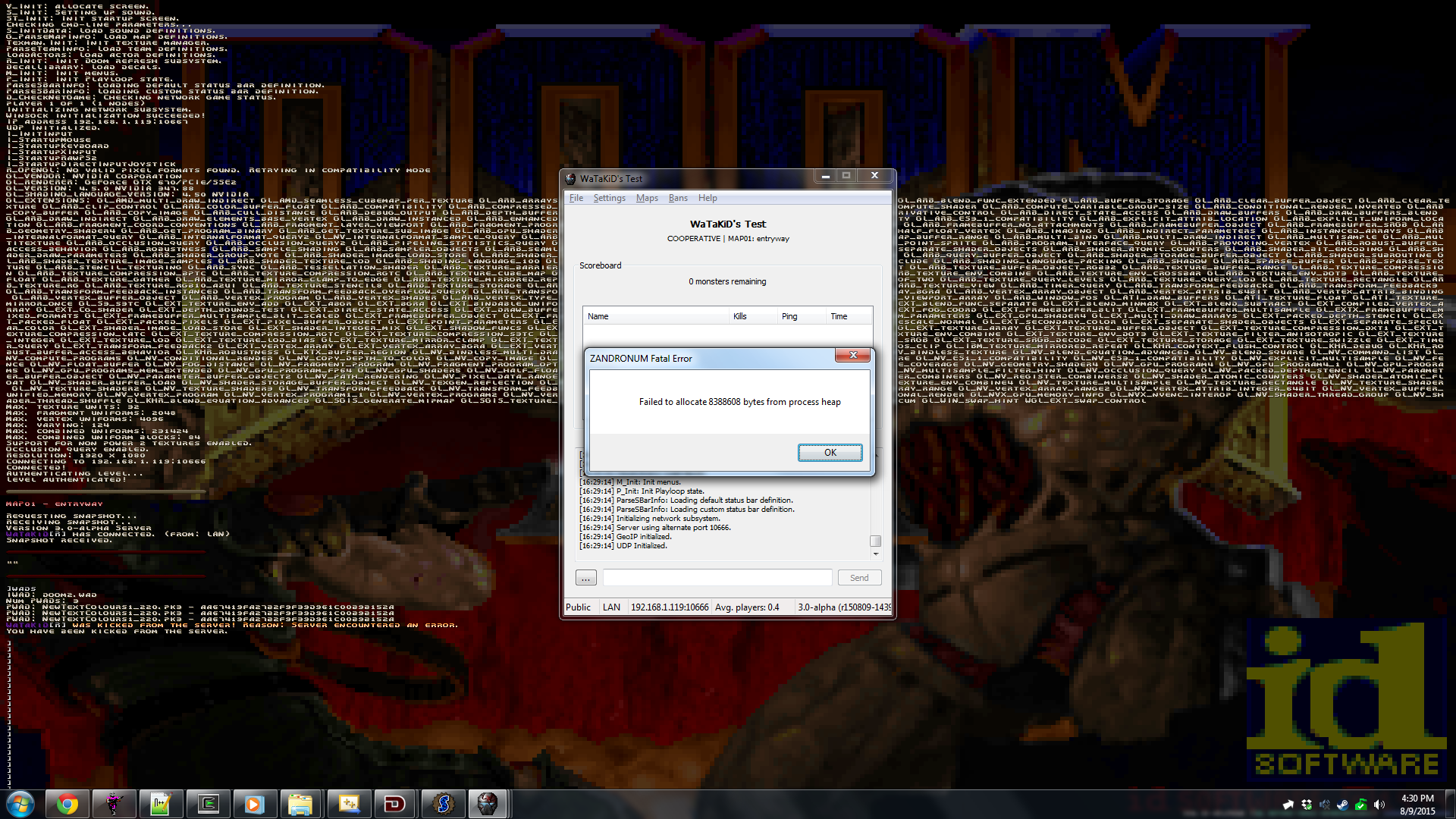
Task: Click the server command input field
Action: 717,578
